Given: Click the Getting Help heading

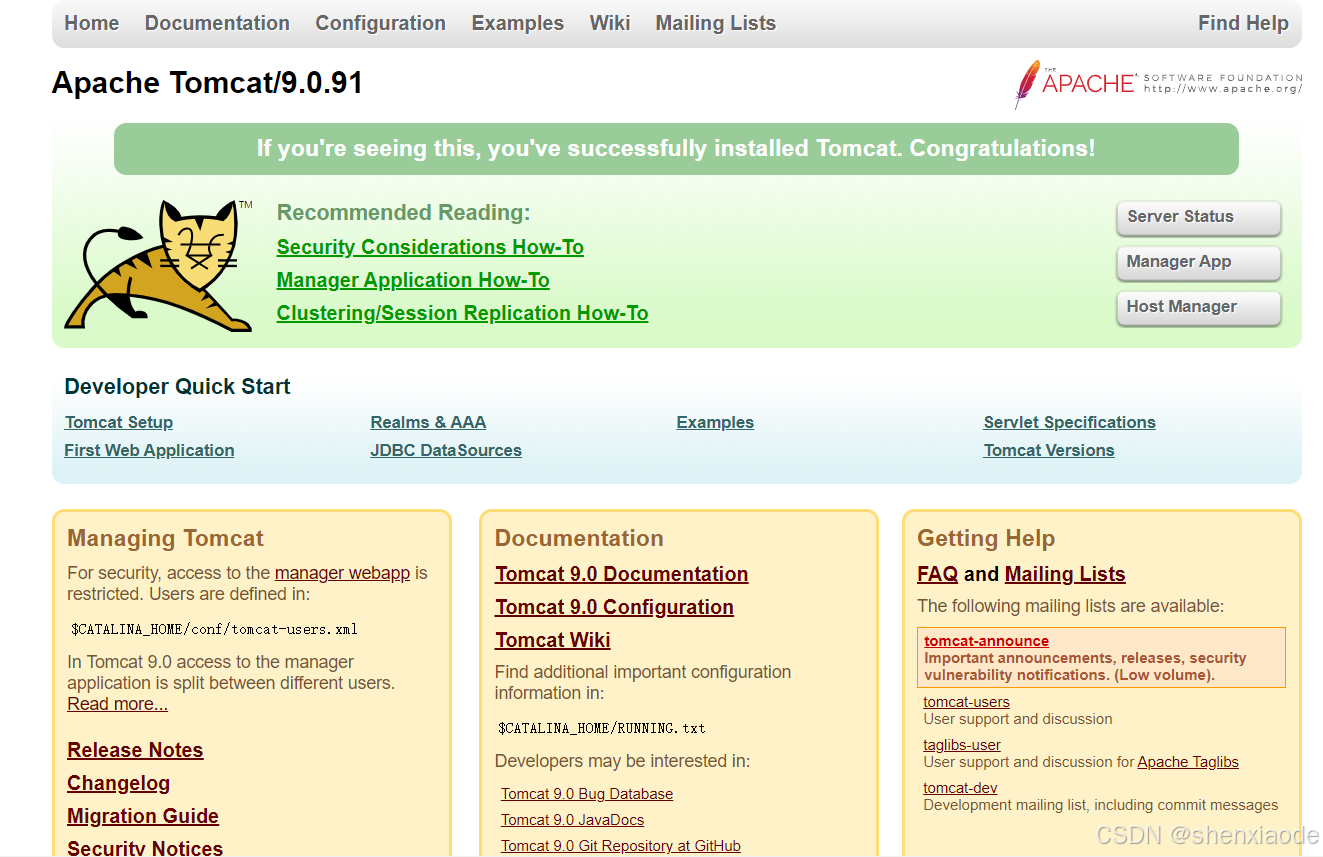Looking at the screenshot, I should pyautogui.click(x=986, y=538).
